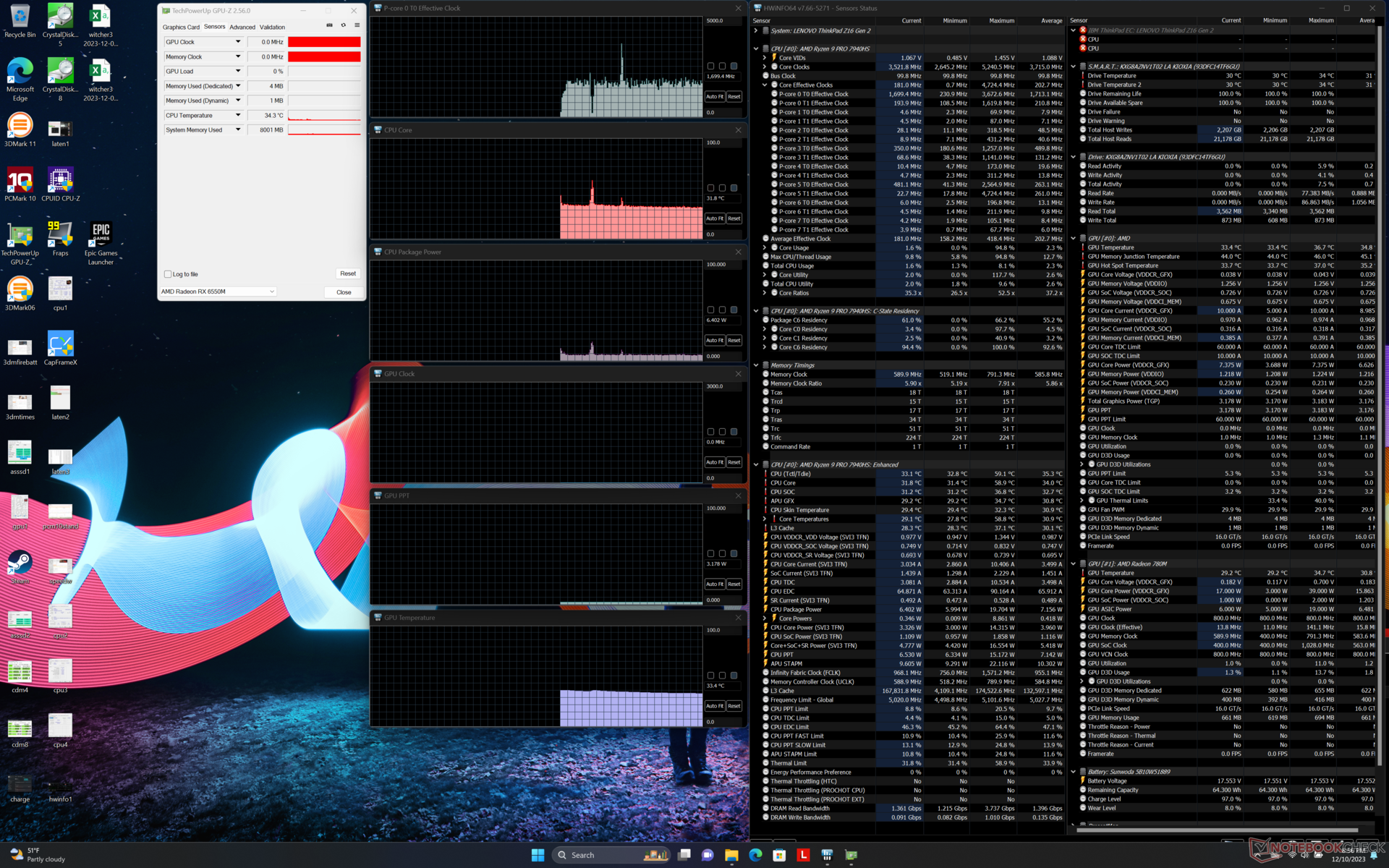Click Reset button in GPU-Z
Viewport: 1389px width, 868px height.
pos(348,273)
